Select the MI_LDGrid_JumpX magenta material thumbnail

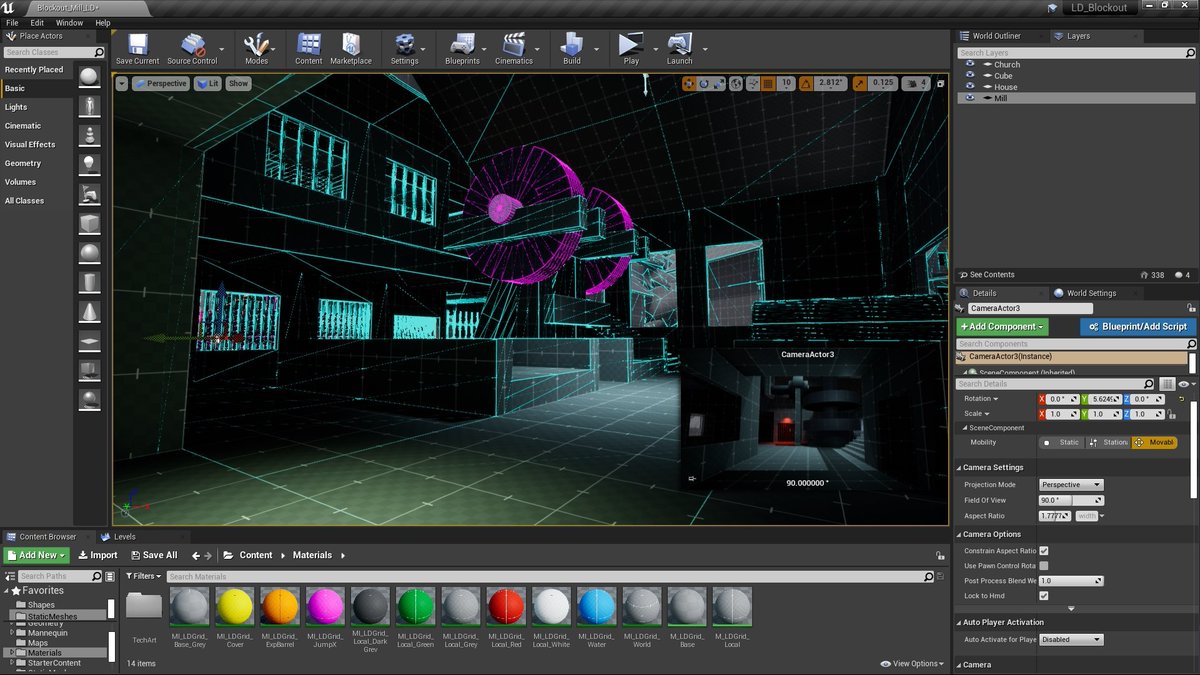click(x=325, y=607)
